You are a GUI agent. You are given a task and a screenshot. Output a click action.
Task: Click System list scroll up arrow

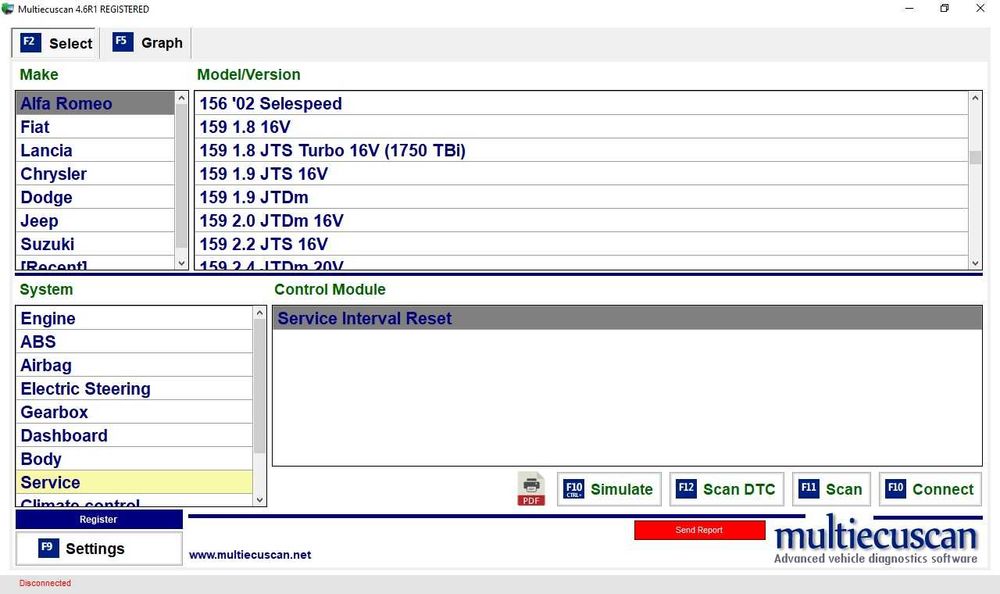coord(260,313)
